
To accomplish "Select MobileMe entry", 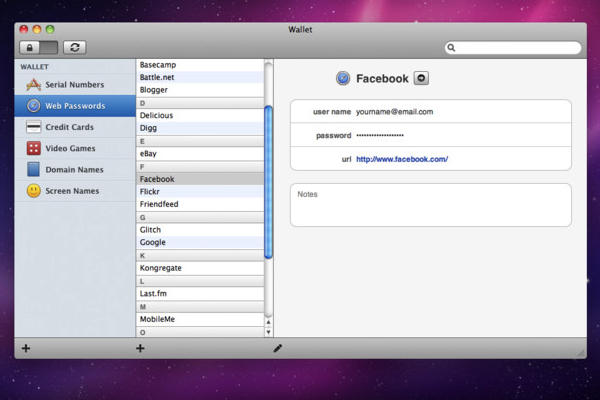I will coord(200,319).
